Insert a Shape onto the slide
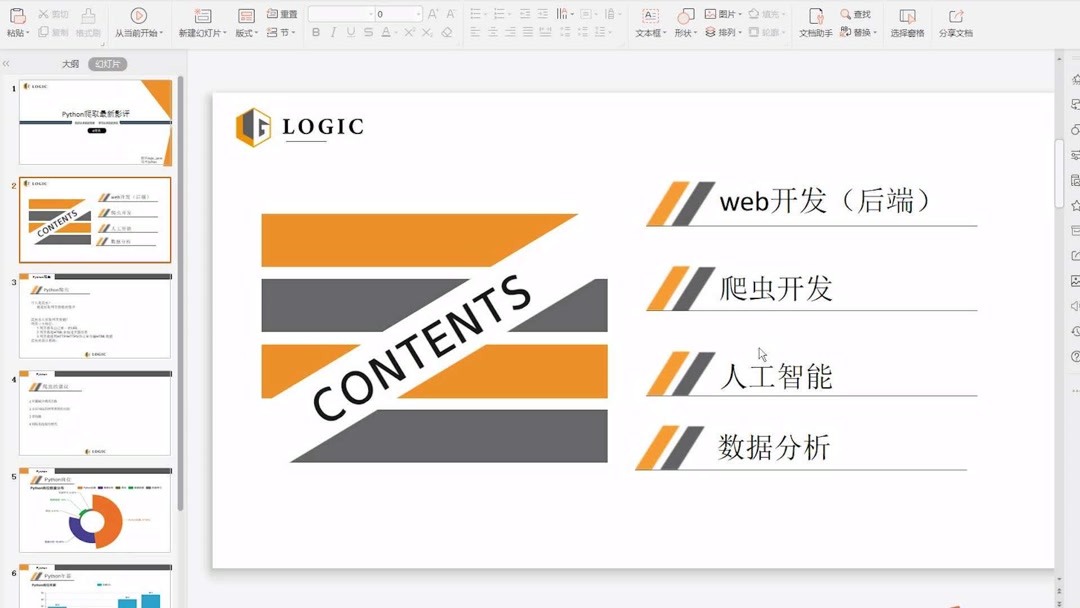 coord(687,30)
